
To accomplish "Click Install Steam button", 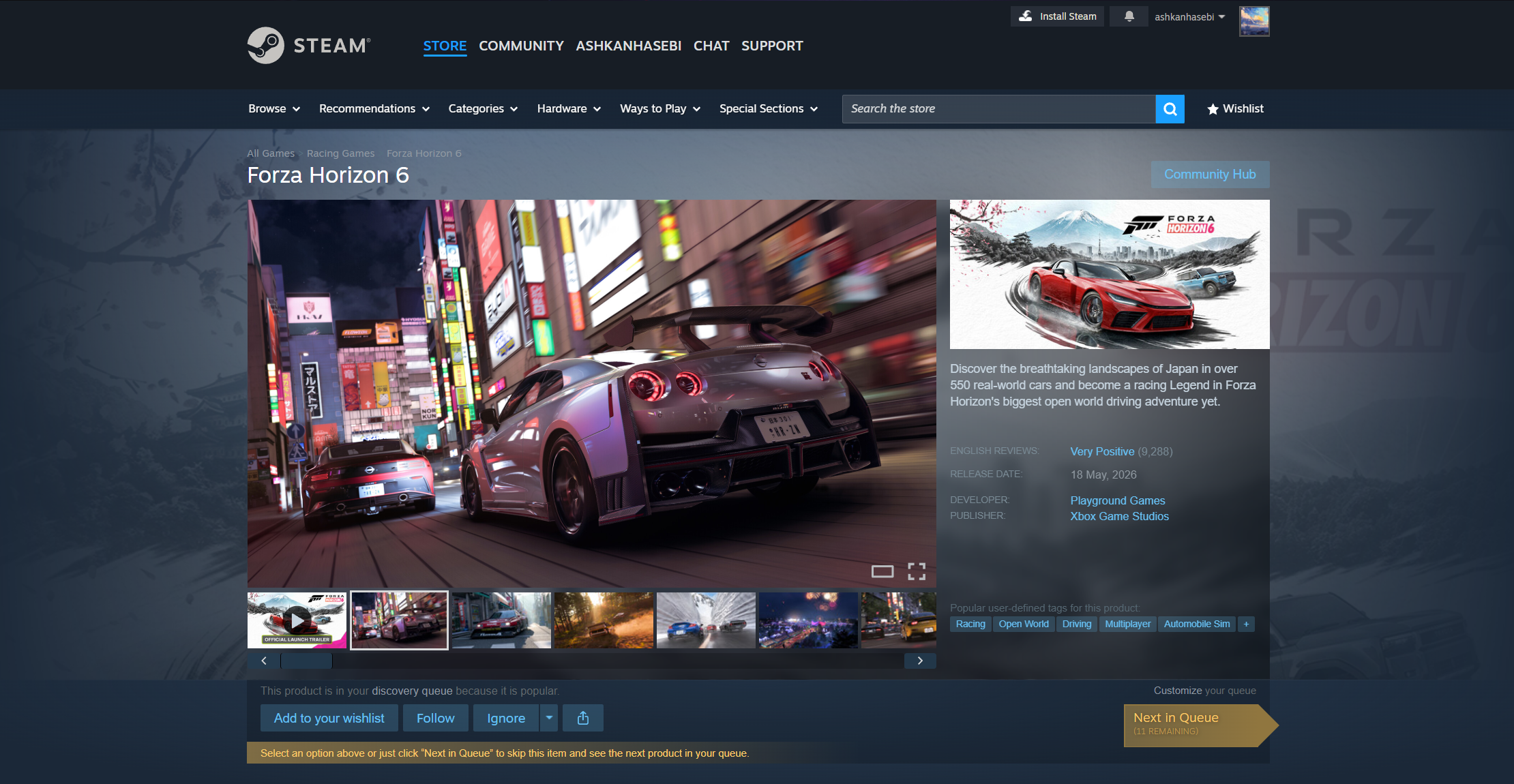I will pos(1057,16).
